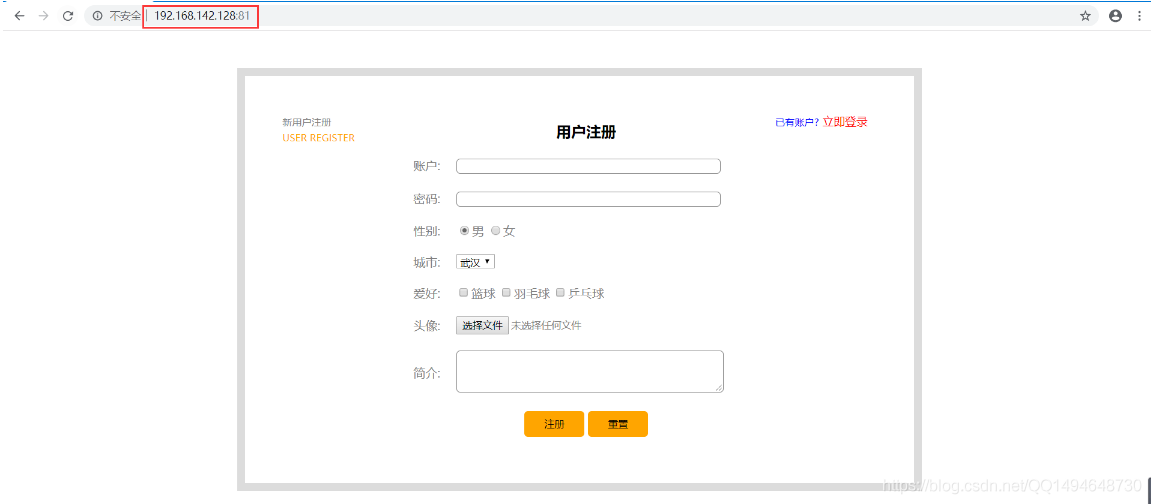Select the 男 gender radio button
This screenshot has width=1151, height=504.
[465, 231]
